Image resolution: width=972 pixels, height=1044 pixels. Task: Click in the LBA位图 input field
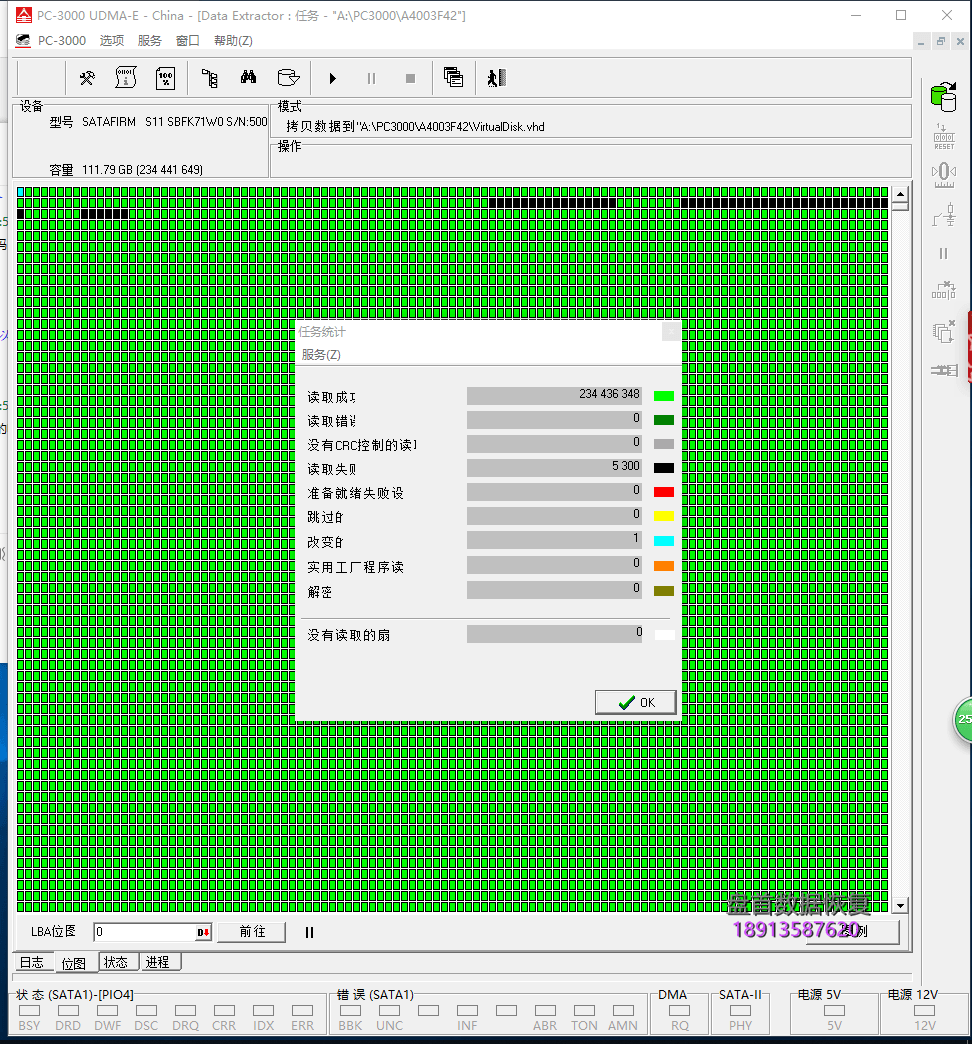(x=144, y=932)
